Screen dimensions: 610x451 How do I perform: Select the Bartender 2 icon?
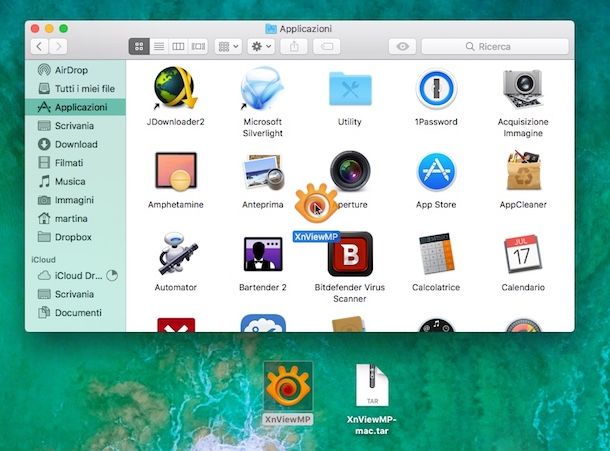263,254
